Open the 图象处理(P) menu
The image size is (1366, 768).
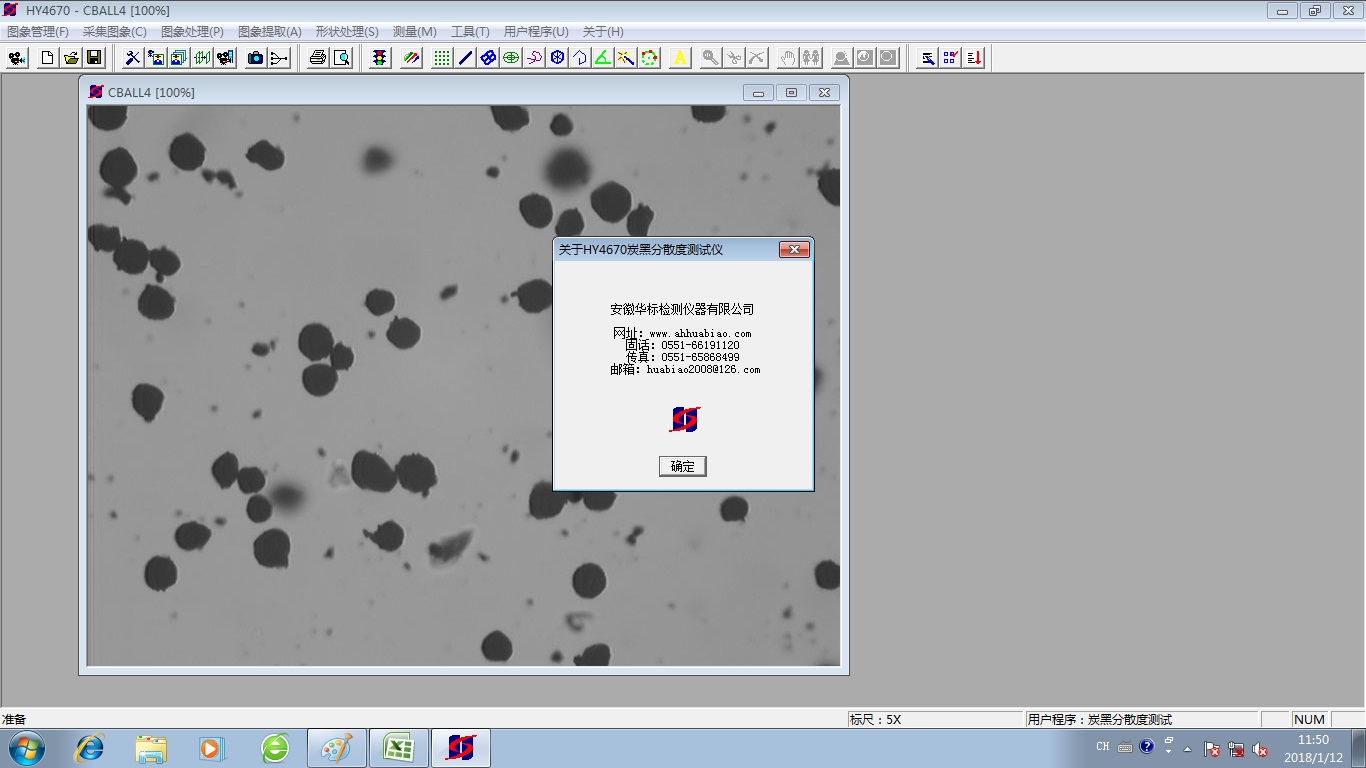pyautogui.click(x=192, y=32)
